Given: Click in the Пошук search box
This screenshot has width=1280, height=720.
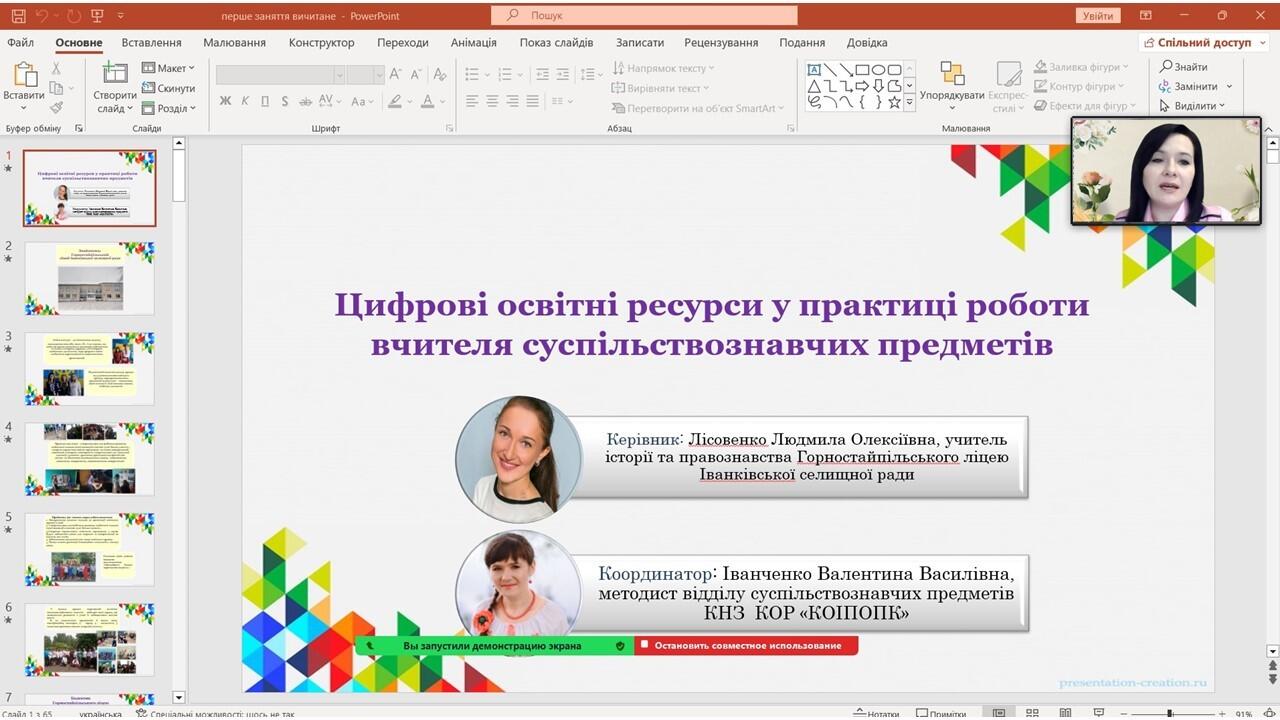Looking at the screenshot, I should (644, 15).
